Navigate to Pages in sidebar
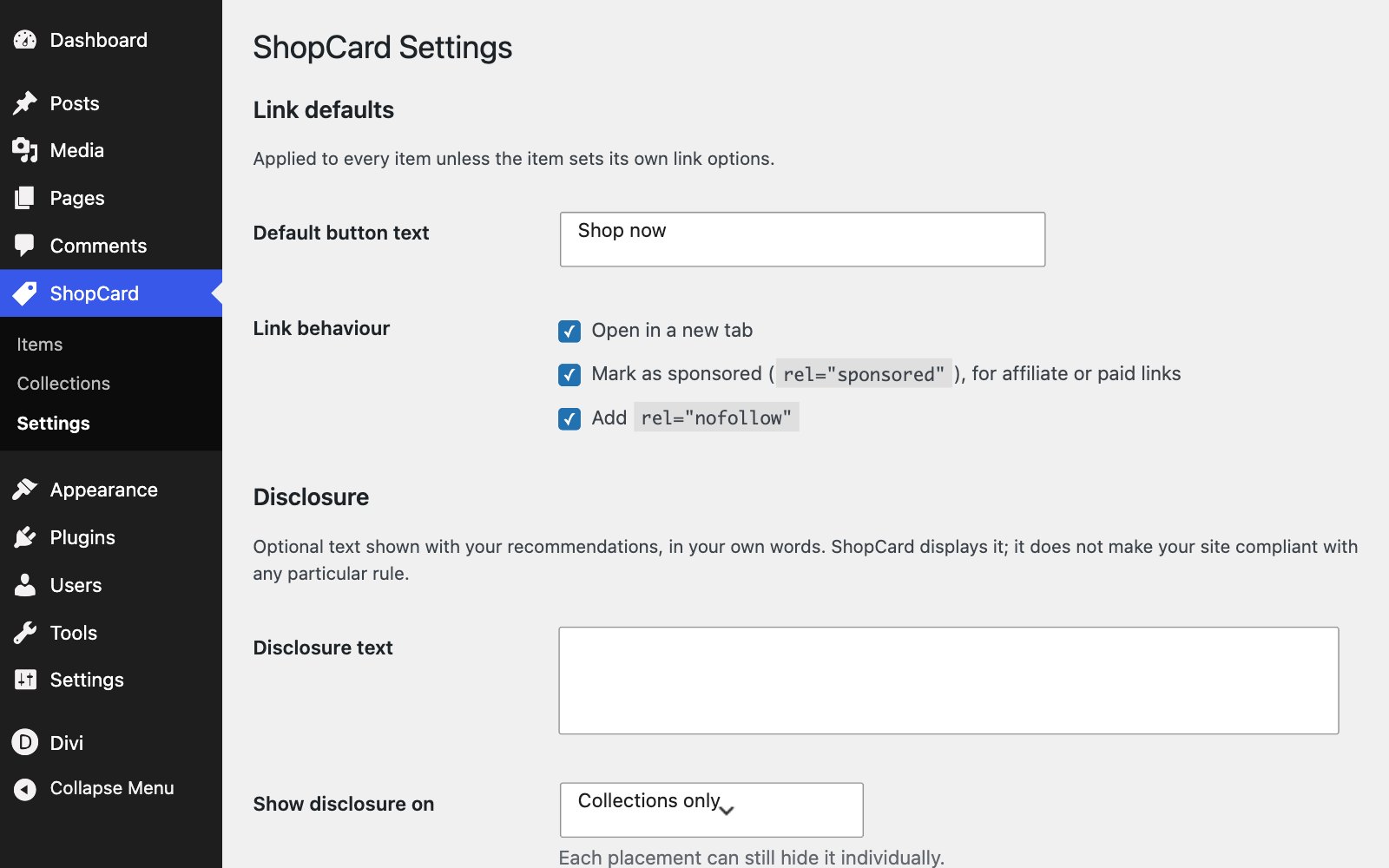This screenshot has height=868, width=1389. [111, 198]
